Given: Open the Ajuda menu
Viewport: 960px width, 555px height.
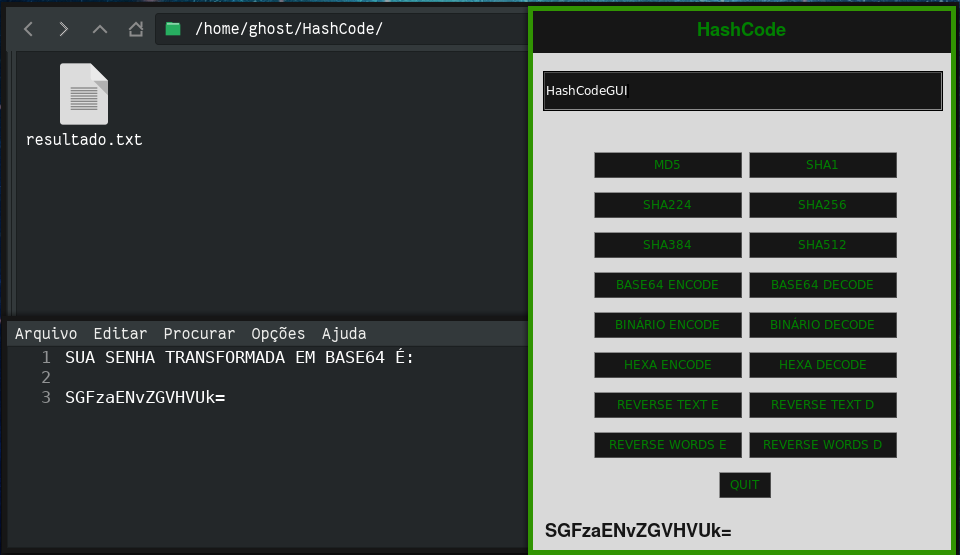Looking at the screenshot, I should (x=344, y=333).
